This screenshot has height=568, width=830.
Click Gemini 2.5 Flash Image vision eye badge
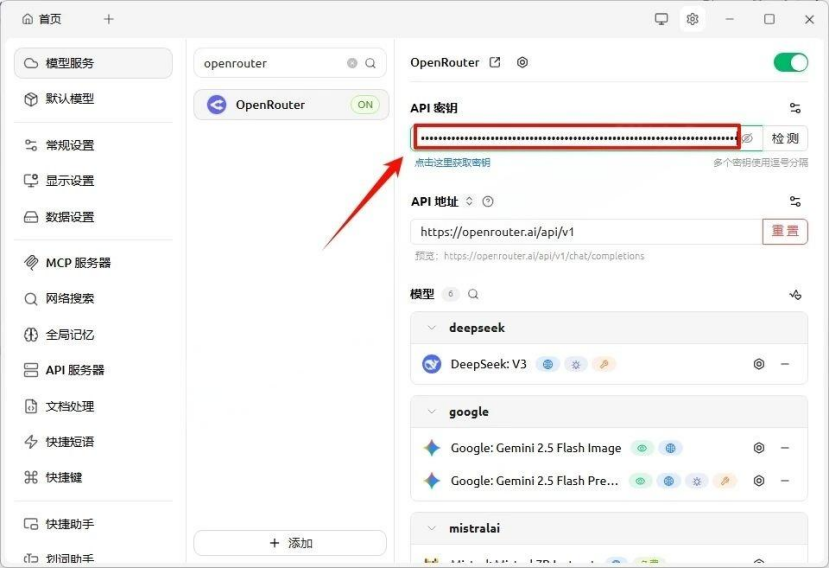coord(642,448)
